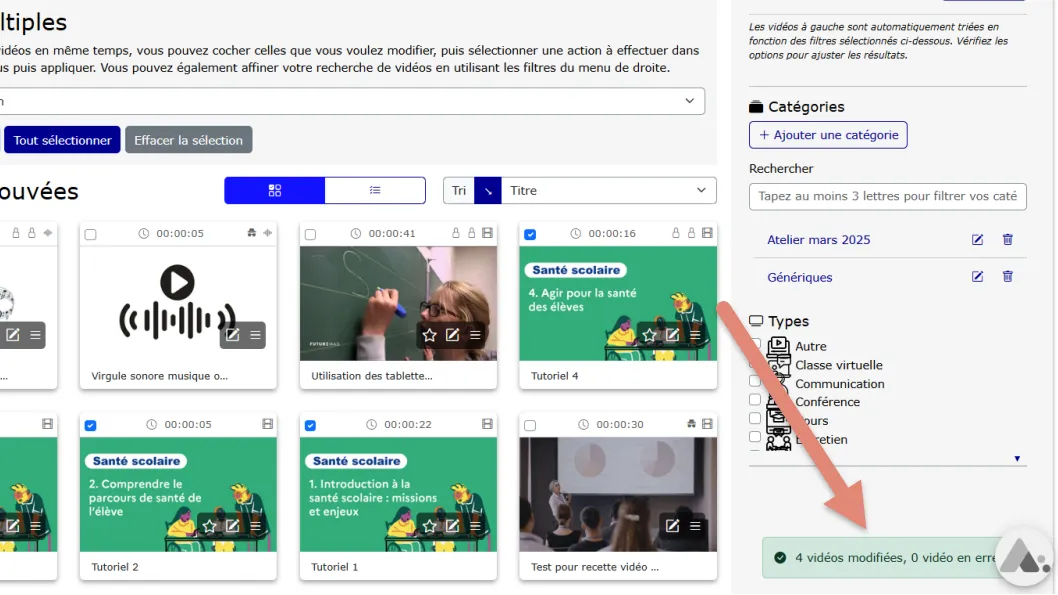Select the Utilisation des tablette video checkbox
Image resolution: width=1058 pixels, height=595 pixels.
(x=310, y=235)
